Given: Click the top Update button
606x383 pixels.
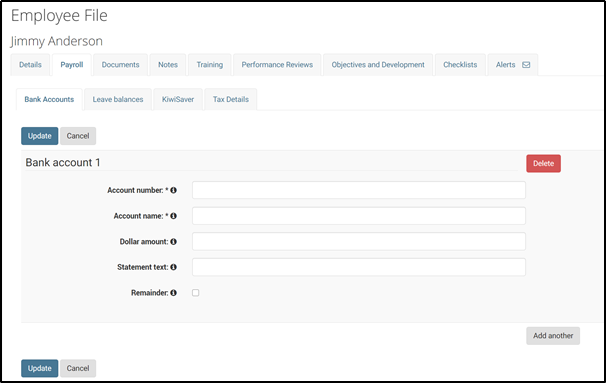Looking at the screenshot, I should click(x=39, y=136).
